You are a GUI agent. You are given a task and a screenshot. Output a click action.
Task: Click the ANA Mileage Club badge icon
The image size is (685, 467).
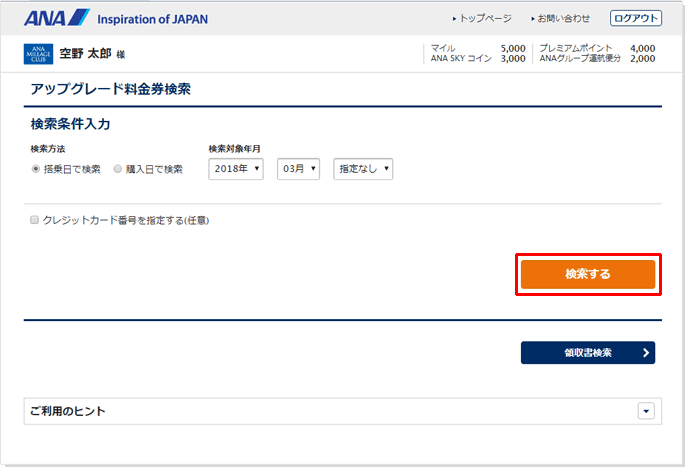tap(37, 54)
